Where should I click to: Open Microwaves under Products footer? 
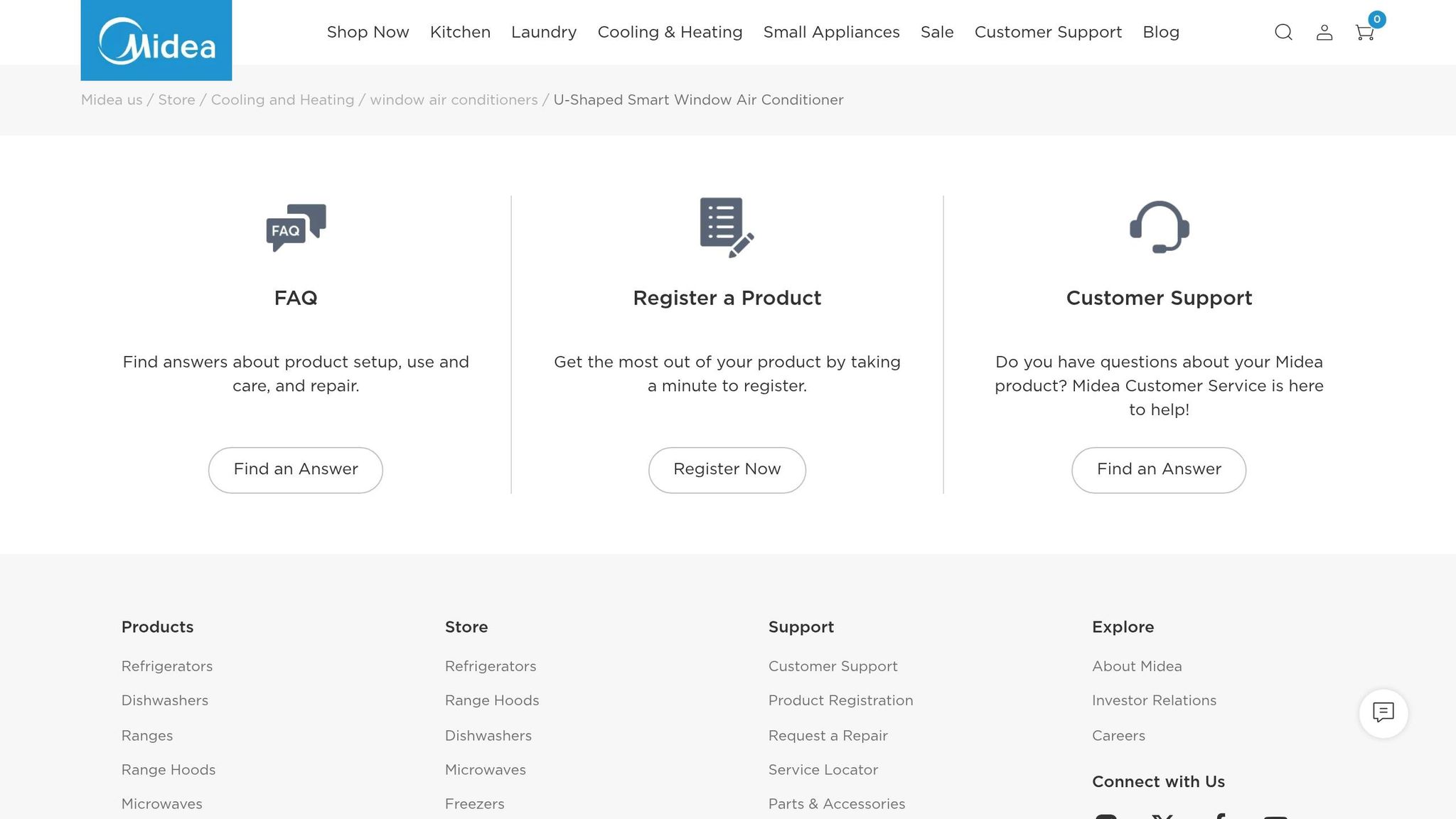click(x=162, y=804)
